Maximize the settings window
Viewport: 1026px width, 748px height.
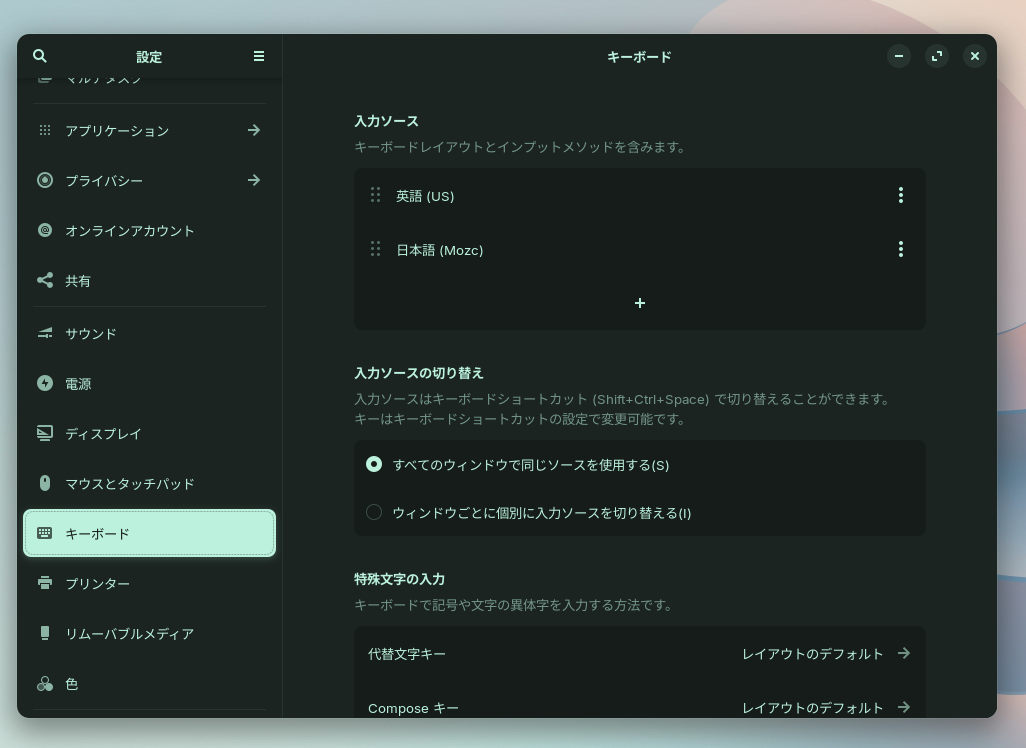[x=937, y=56]
